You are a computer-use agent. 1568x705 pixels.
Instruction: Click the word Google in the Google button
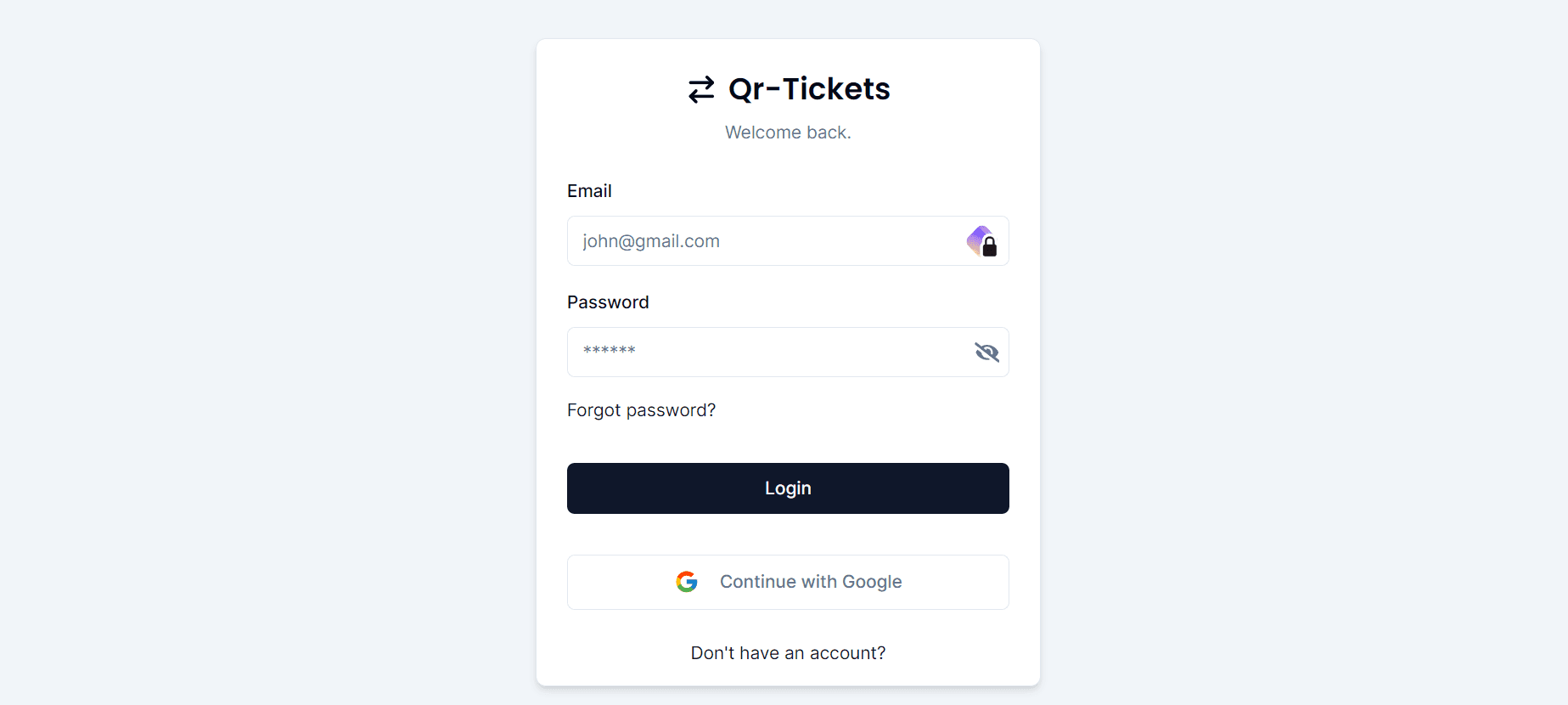872,582
